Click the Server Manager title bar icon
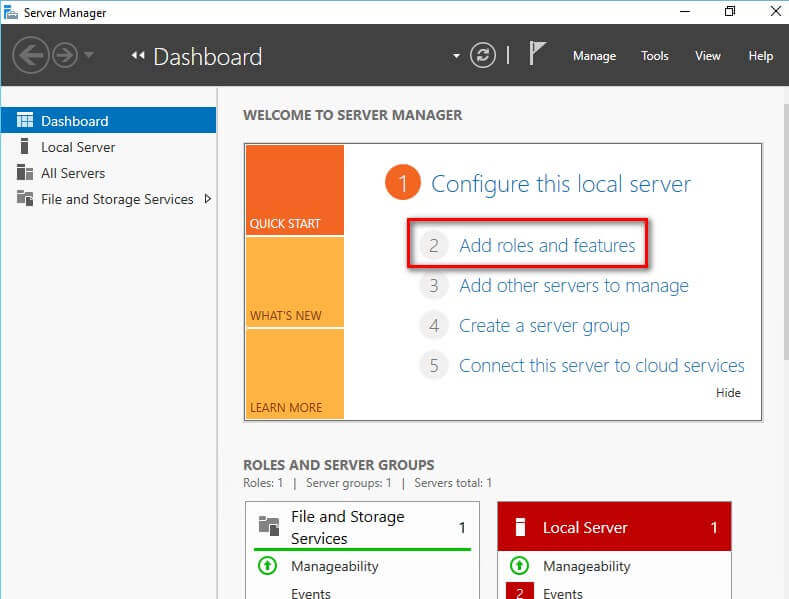Viewport: 789px width, 599px height. tap(10, 12)
